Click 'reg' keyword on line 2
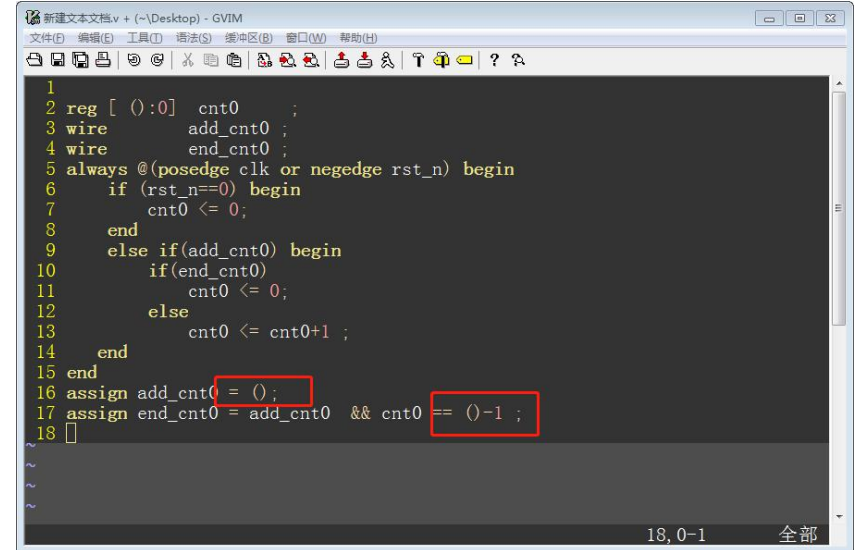Viewport: 858px width, 550px height. point(82,108)
